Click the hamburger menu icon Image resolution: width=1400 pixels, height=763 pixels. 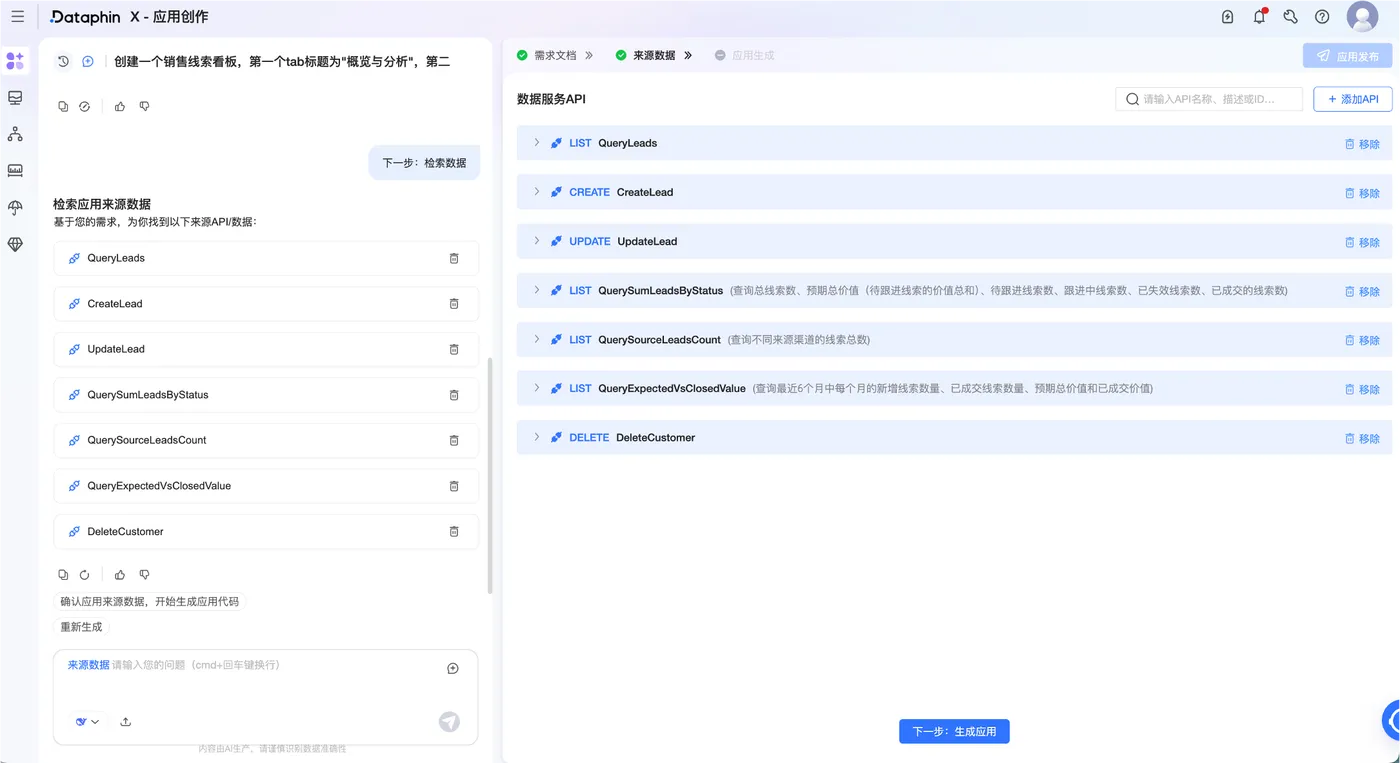tap(17, 17)
